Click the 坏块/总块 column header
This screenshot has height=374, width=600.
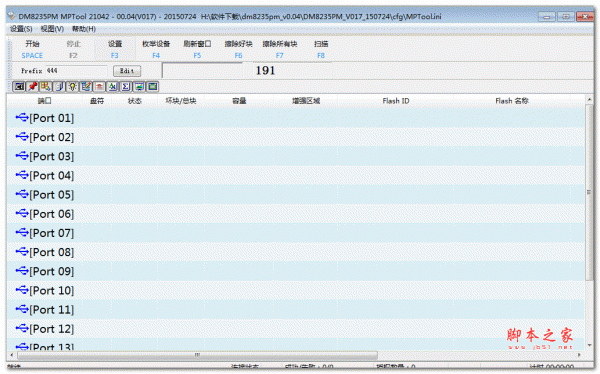[181, 101]
